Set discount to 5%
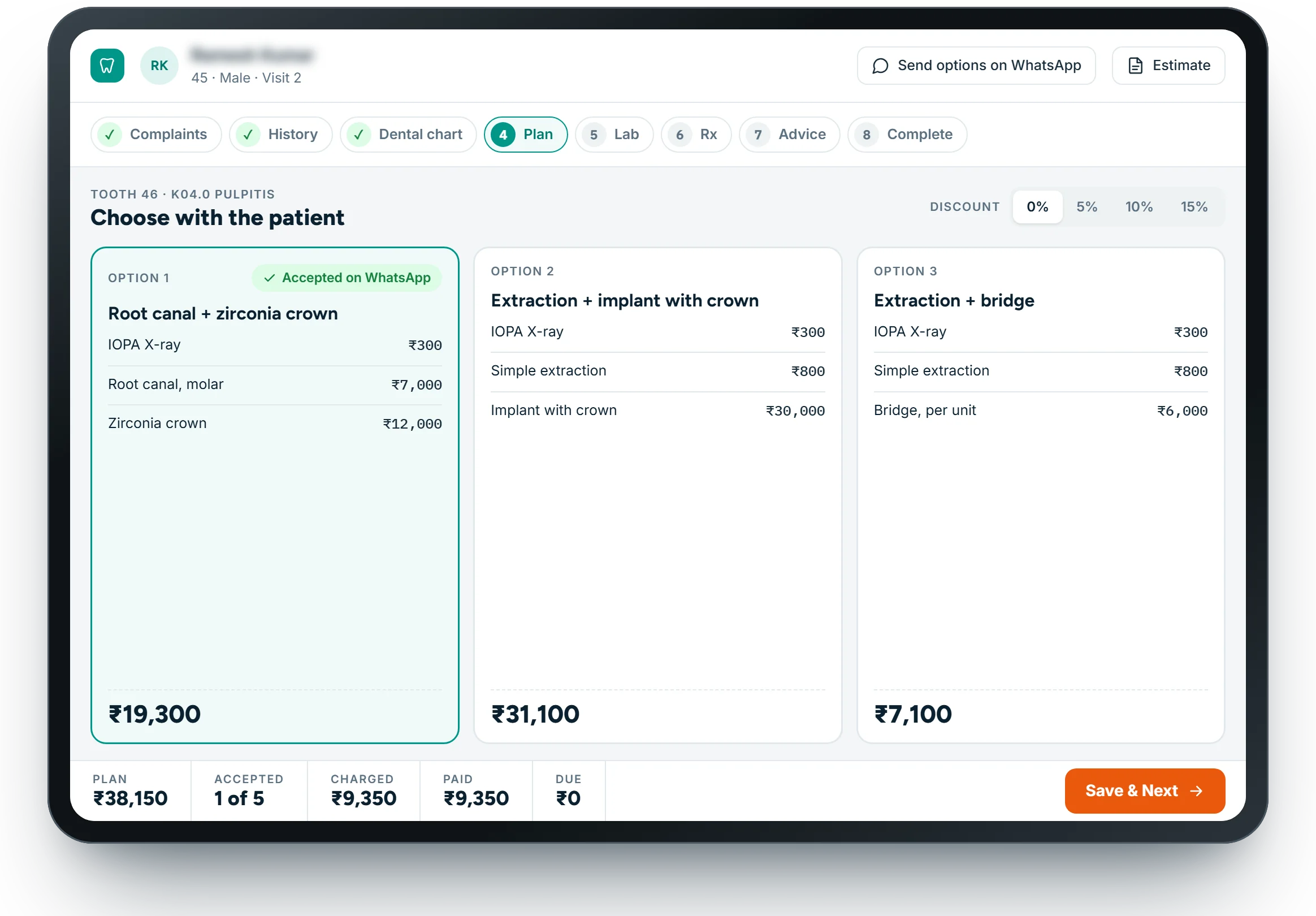The height and width of the screenshot is (916, 1316). 1086,207
